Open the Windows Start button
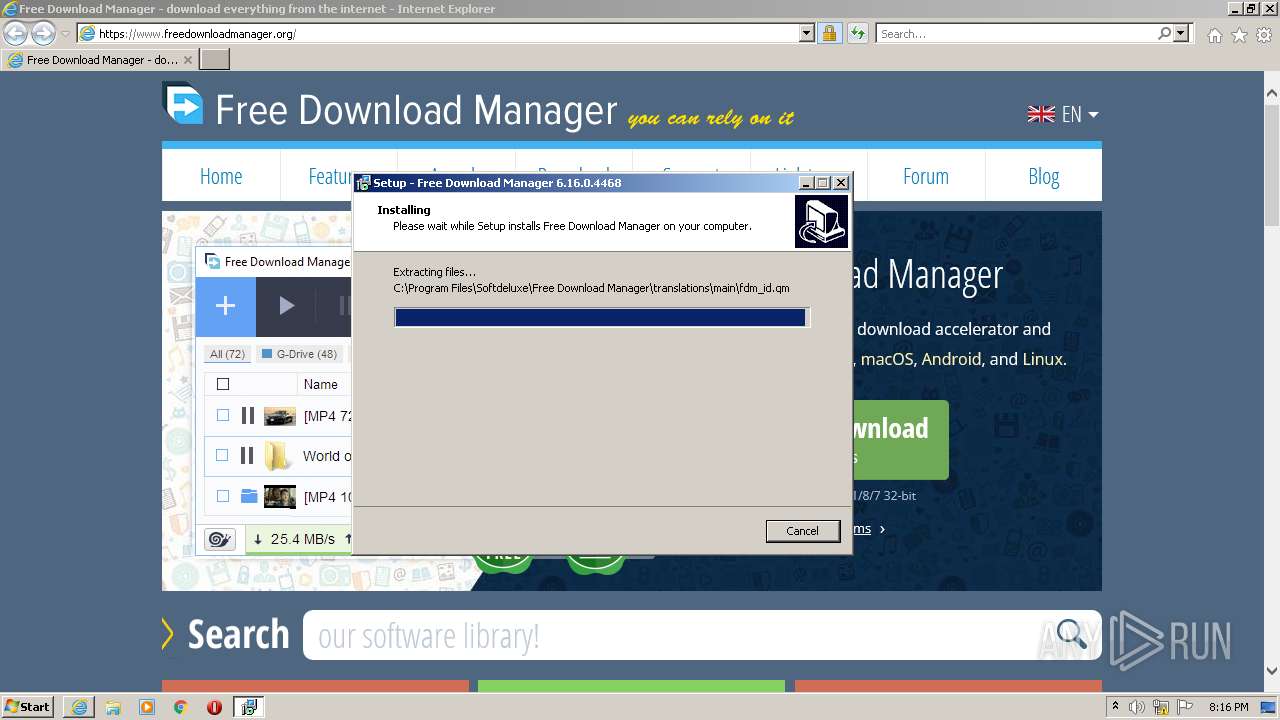 click(x=27, y=706)
